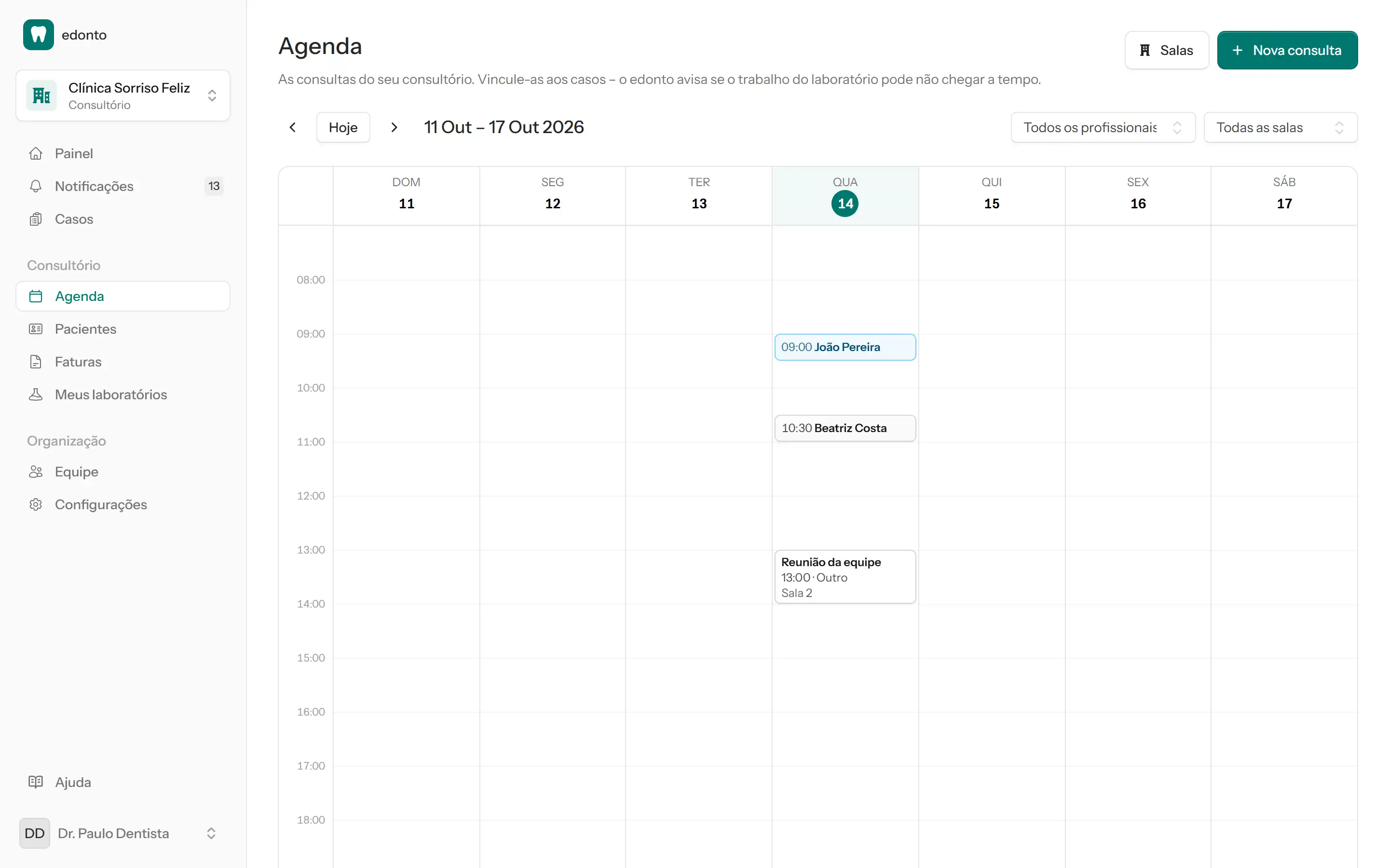
Task: Select Agenda in the sidebar
Action: click(123, 296)
